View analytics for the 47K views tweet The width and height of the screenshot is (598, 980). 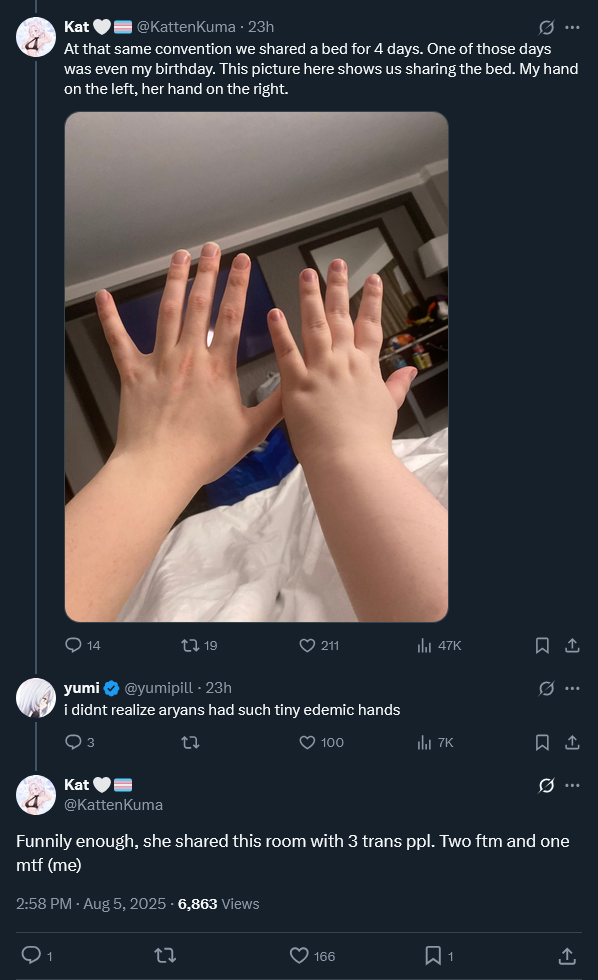point(424,645)
